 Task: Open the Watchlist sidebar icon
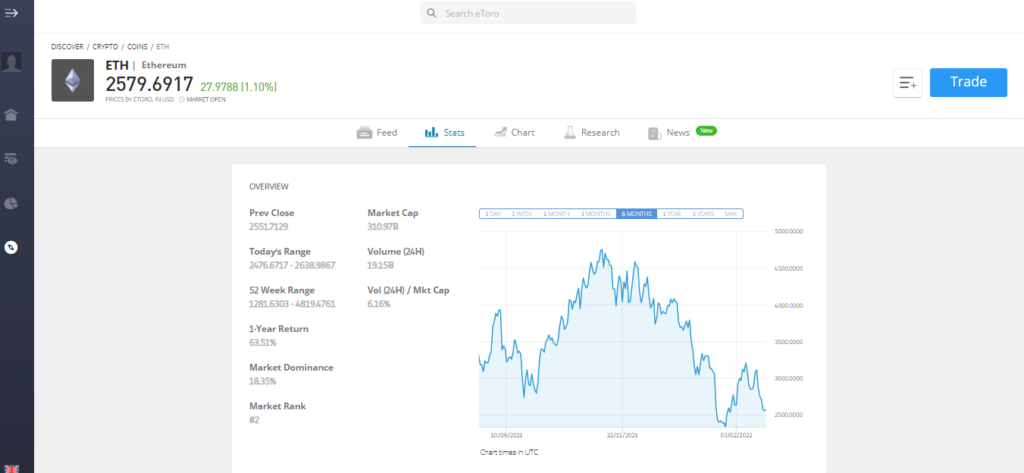coord(11,158)
